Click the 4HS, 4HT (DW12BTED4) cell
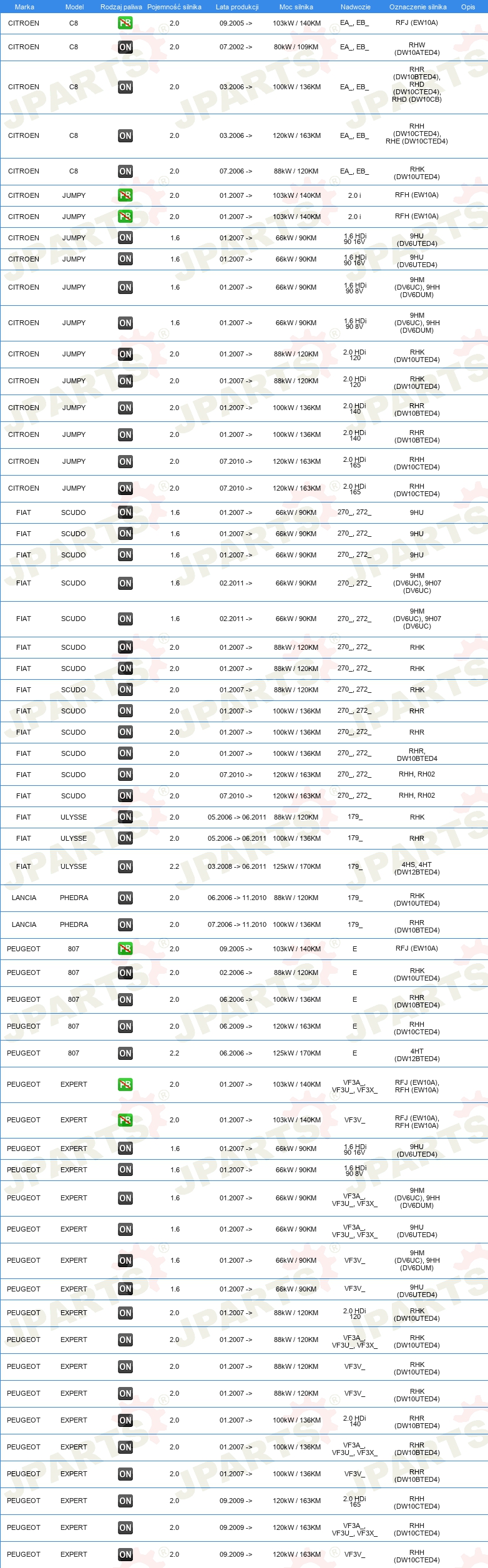Image resolution: width=488 pixels, height=1568 pixels. coord(417,868)
